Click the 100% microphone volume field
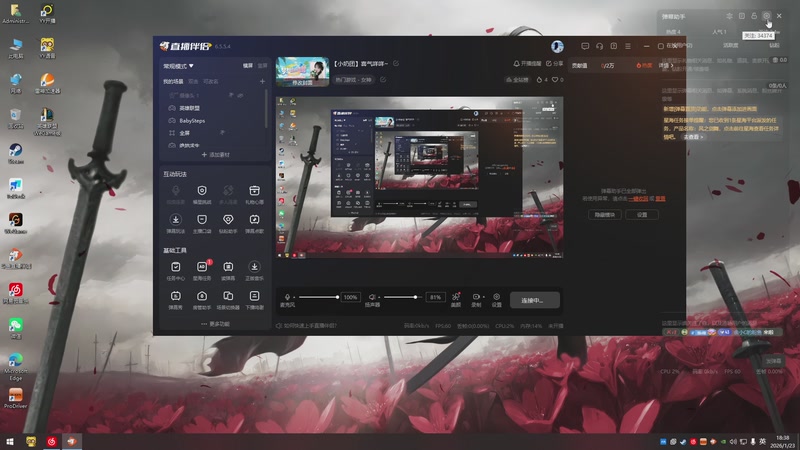Screen dimensions: 800x450 tap(351, 297)
